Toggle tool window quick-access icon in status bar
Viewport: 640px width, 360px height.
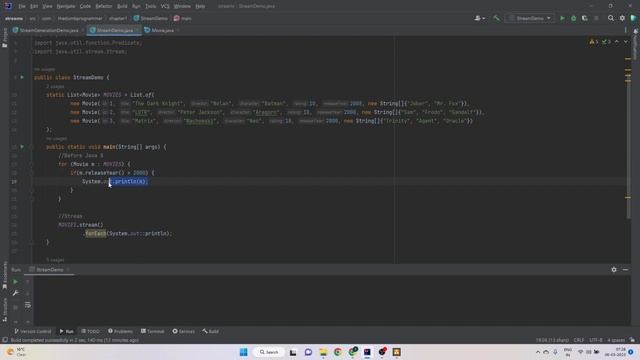5,340
